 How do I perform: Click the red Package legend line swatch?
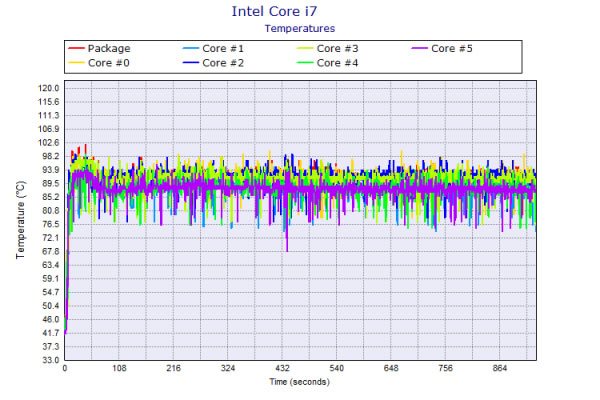point(76,49)
